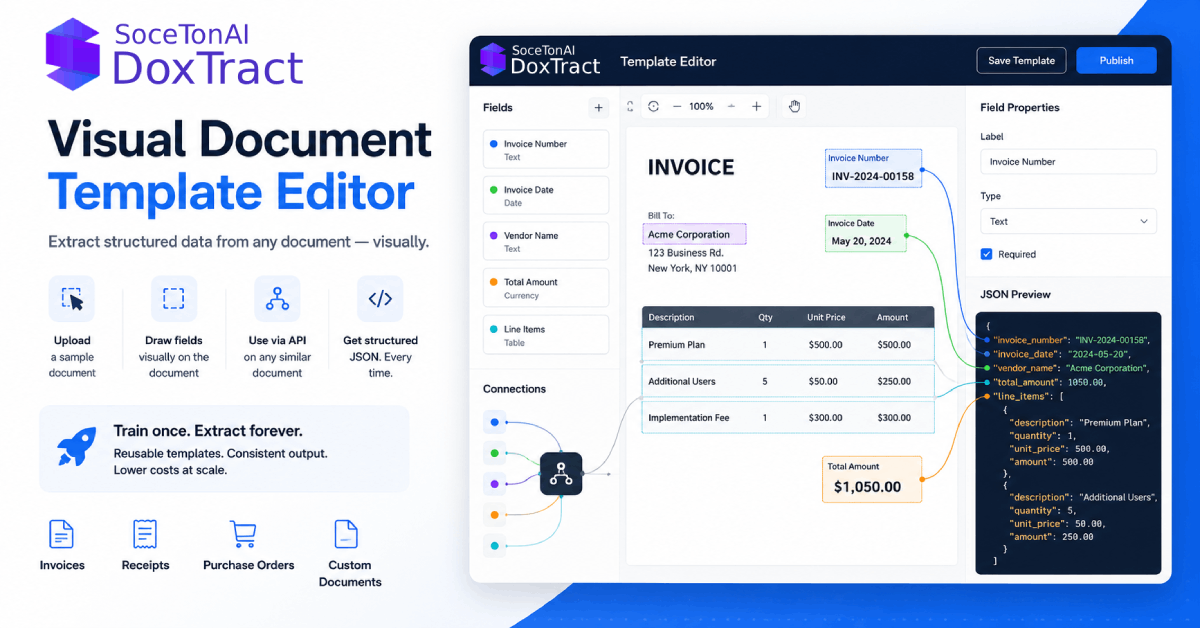This screenshot has height=628, width=1200.
Task: Click the plus icon beside Fields heading
Action: coord(598,107)
